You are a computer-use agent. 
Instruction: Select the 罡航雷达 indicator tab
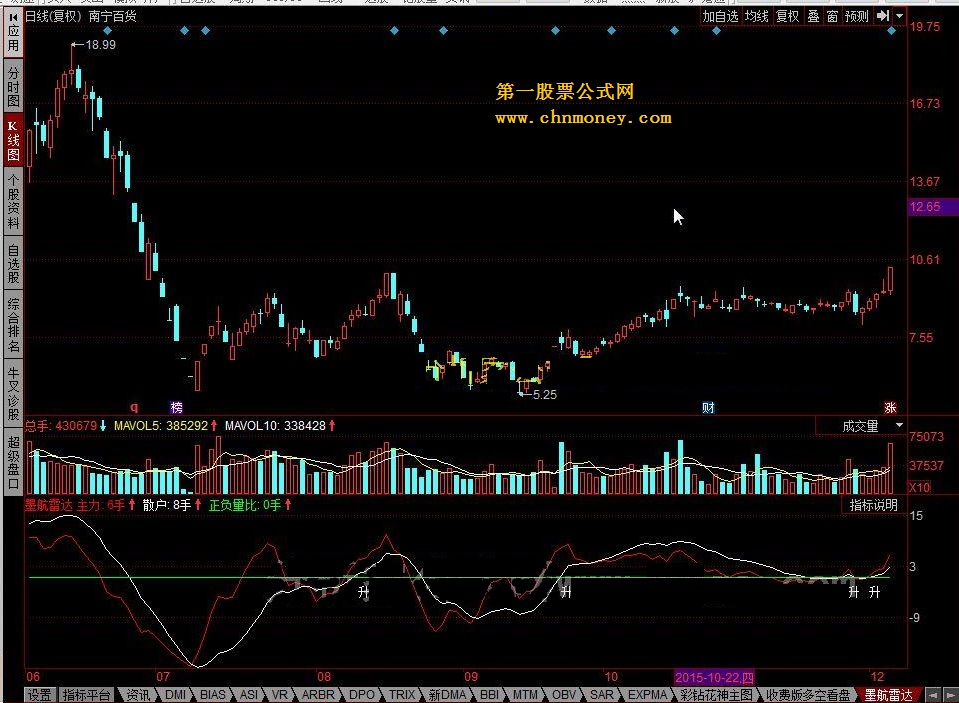pyautogui.click(x=888, y=695)
